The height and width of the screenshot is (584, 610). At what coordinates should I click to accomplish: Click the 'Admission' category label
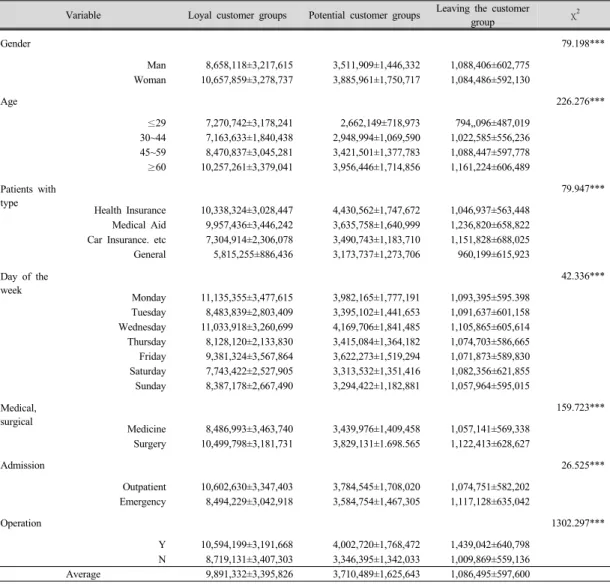click(x=22, y=466)
